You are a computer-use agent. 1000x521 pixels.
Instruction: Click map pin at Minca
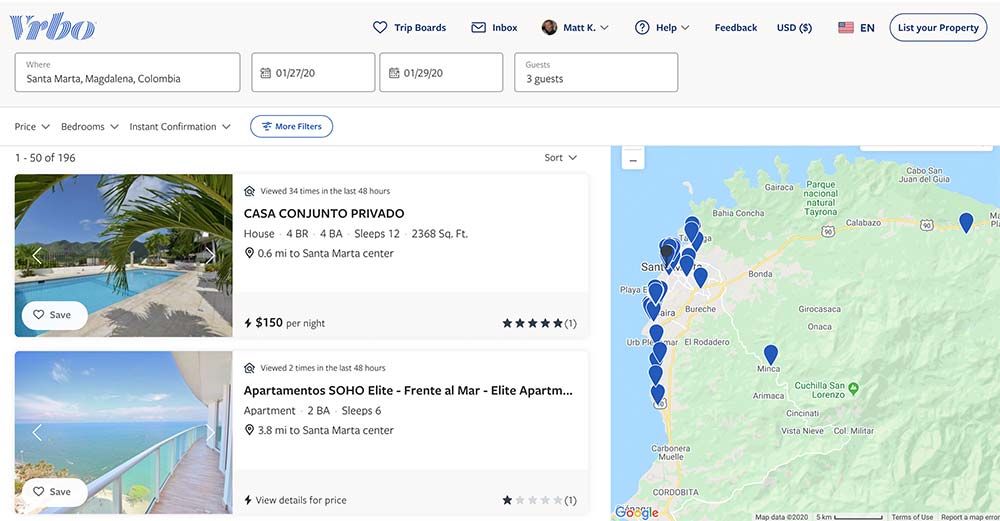(x=770, y=355)
